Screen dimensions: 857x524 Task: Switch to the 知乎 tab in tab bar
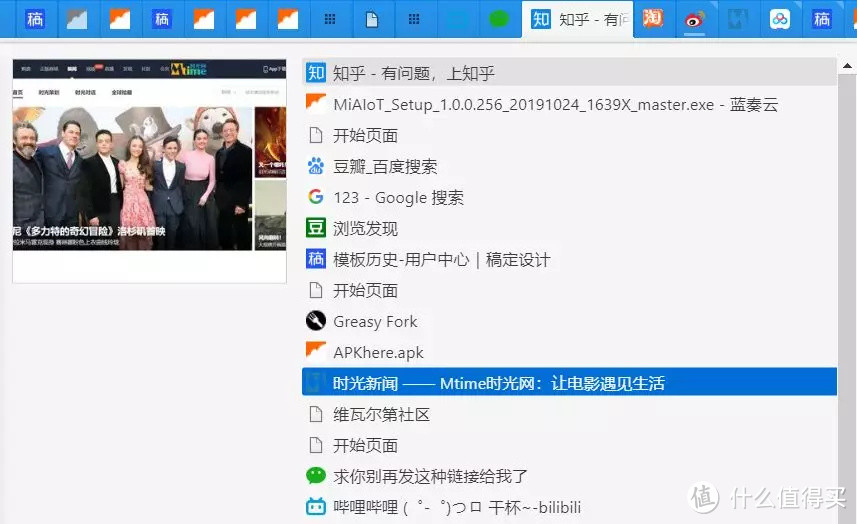tap(577, 19)
